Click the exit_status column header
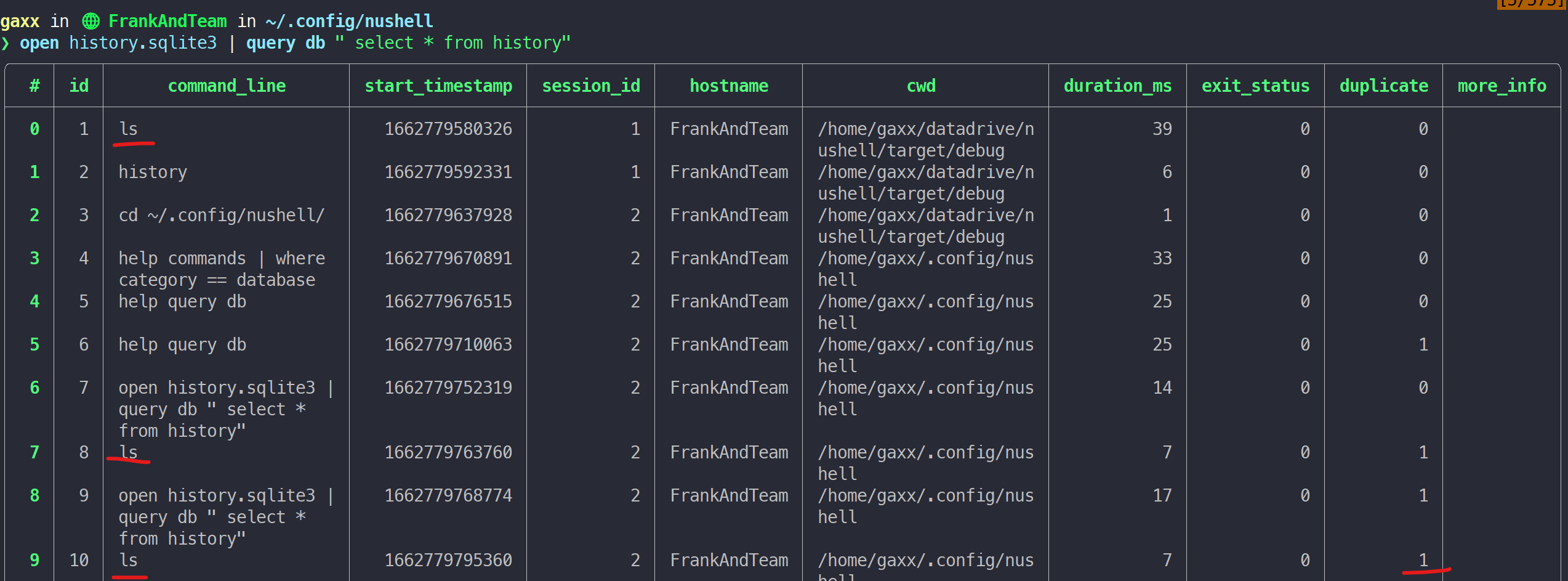Viewport: 1568px width, 581px height. (x=1256, y=86)
